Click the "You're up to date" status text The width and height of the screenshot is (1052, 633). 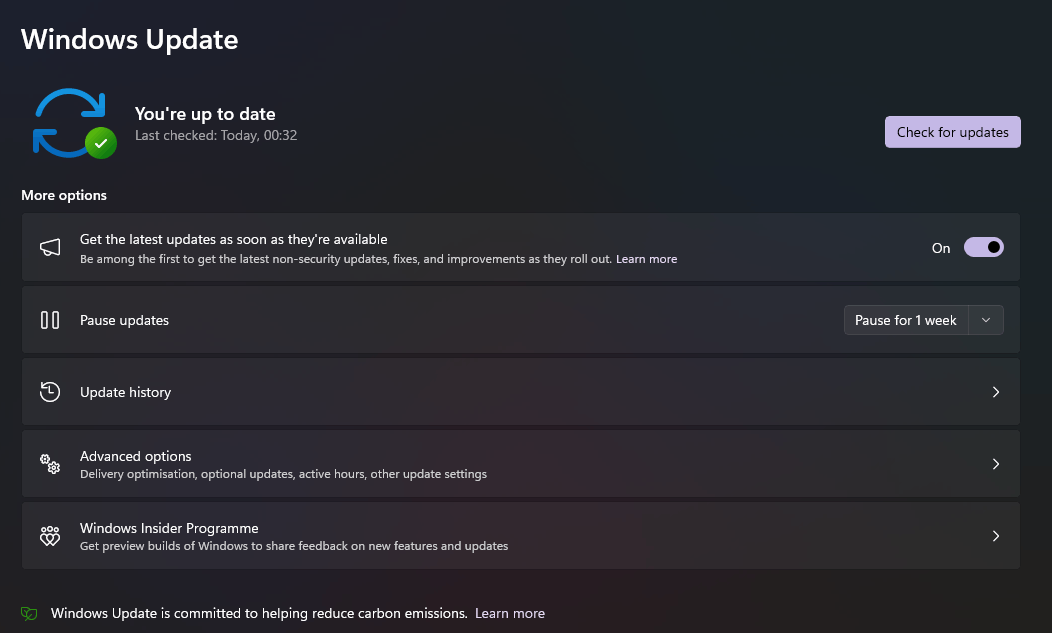205,114
